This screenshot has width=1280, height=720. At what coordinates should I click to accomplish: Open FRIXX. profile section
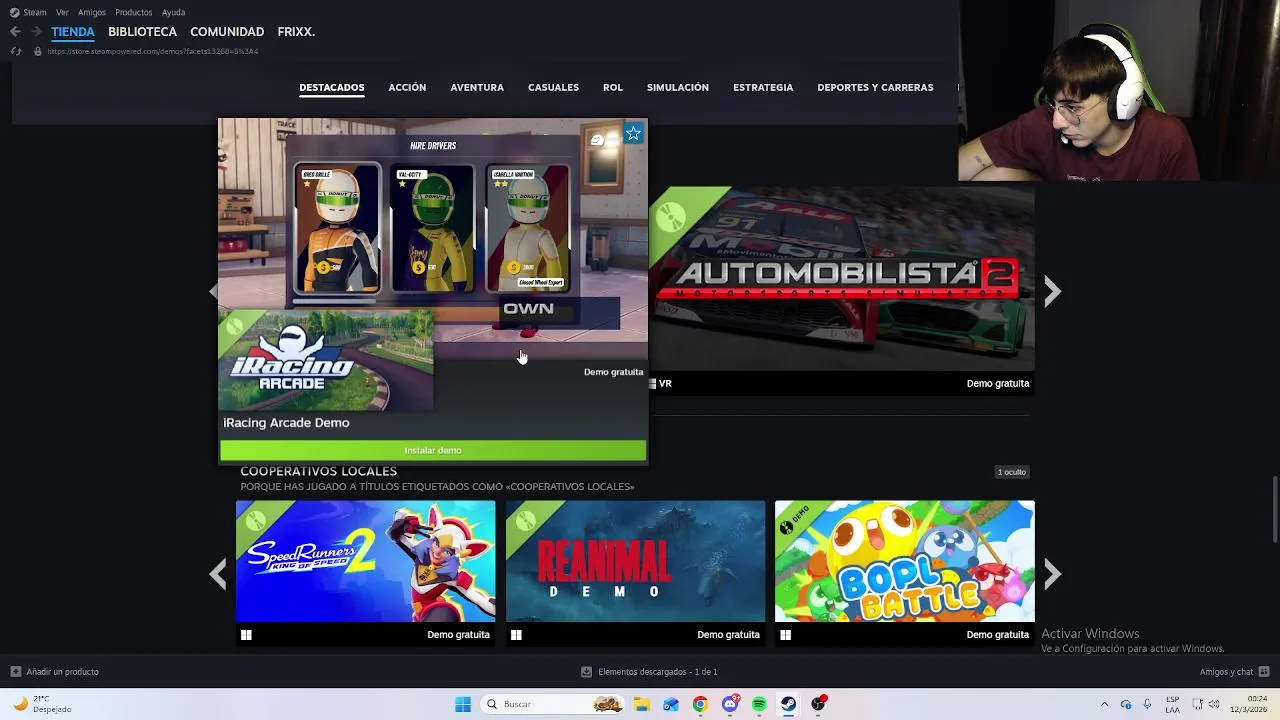pos(296,32)
